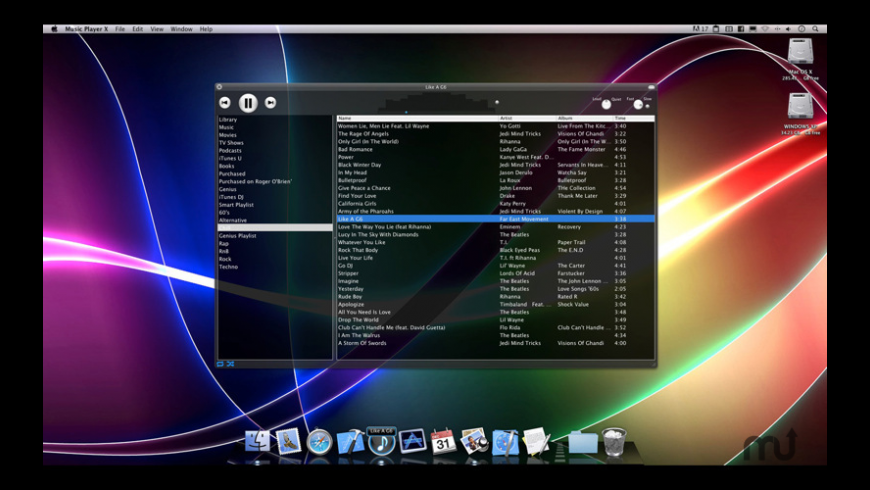Adjust the Loud/Quiet volume knob

pos(606,104)
